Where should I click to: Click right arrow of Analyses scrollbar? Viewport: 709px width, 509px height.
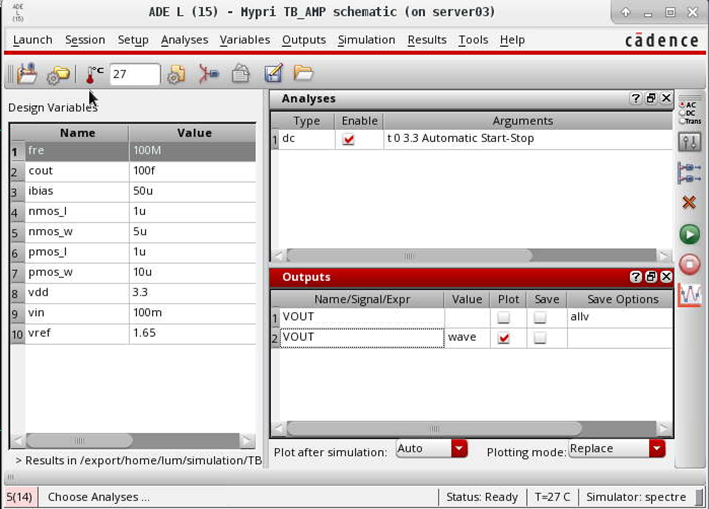pyautogui.click(x=663, y=256)
